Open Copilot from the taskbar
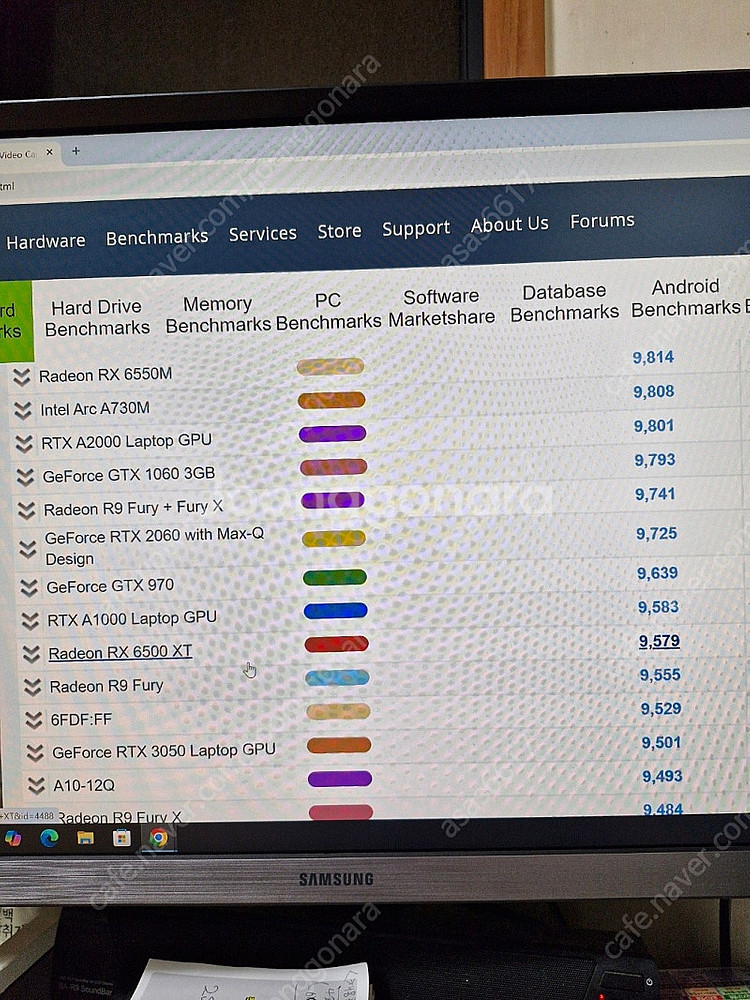The height and width of the screenshot is (1000, 750). point(13,838)
